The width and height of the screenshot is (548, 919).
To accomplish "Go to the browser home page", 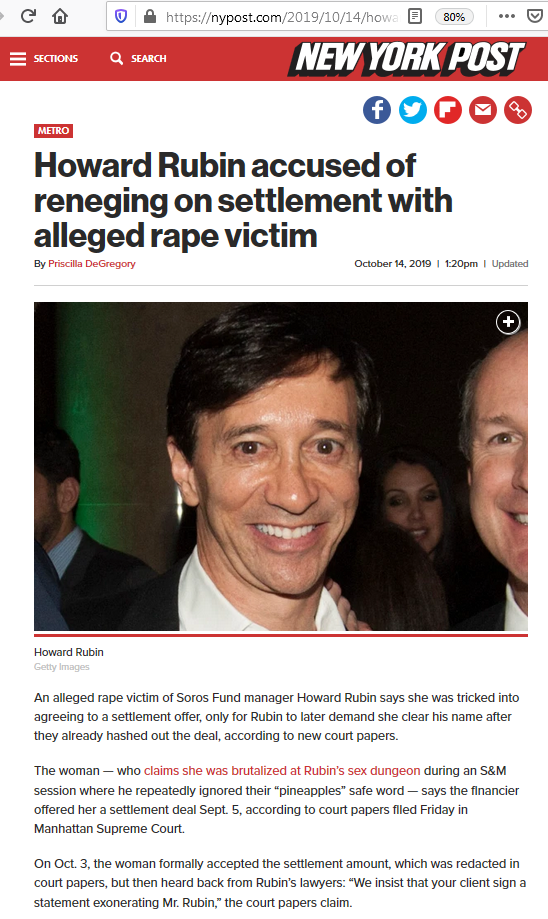I will point(60,16).
